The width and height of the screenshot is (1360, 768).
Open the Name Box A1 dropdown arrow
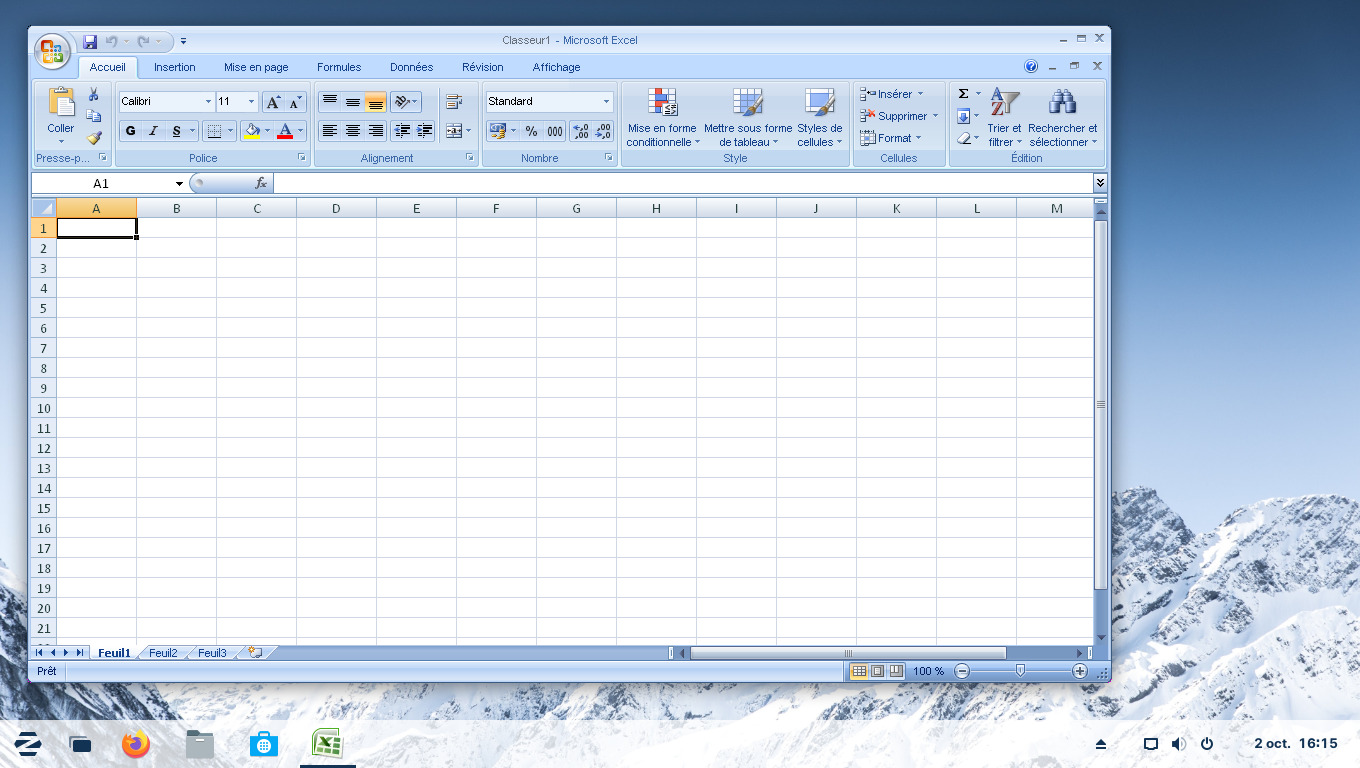pyautogui.click(x=180, y=184)
